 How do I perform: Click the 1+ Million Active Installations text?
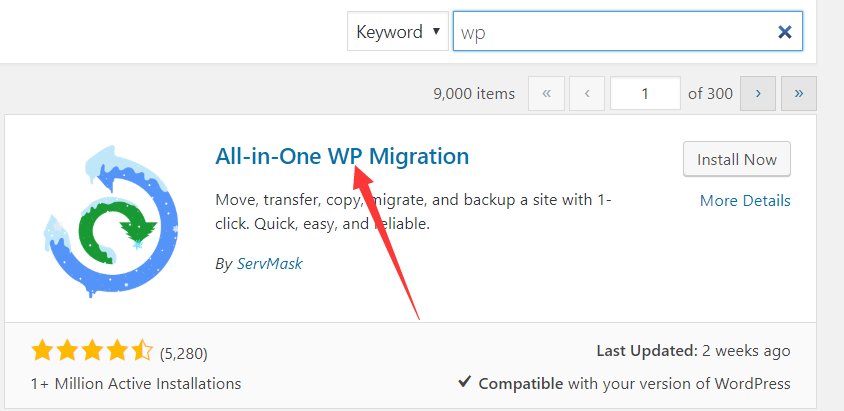coord(136,383)
